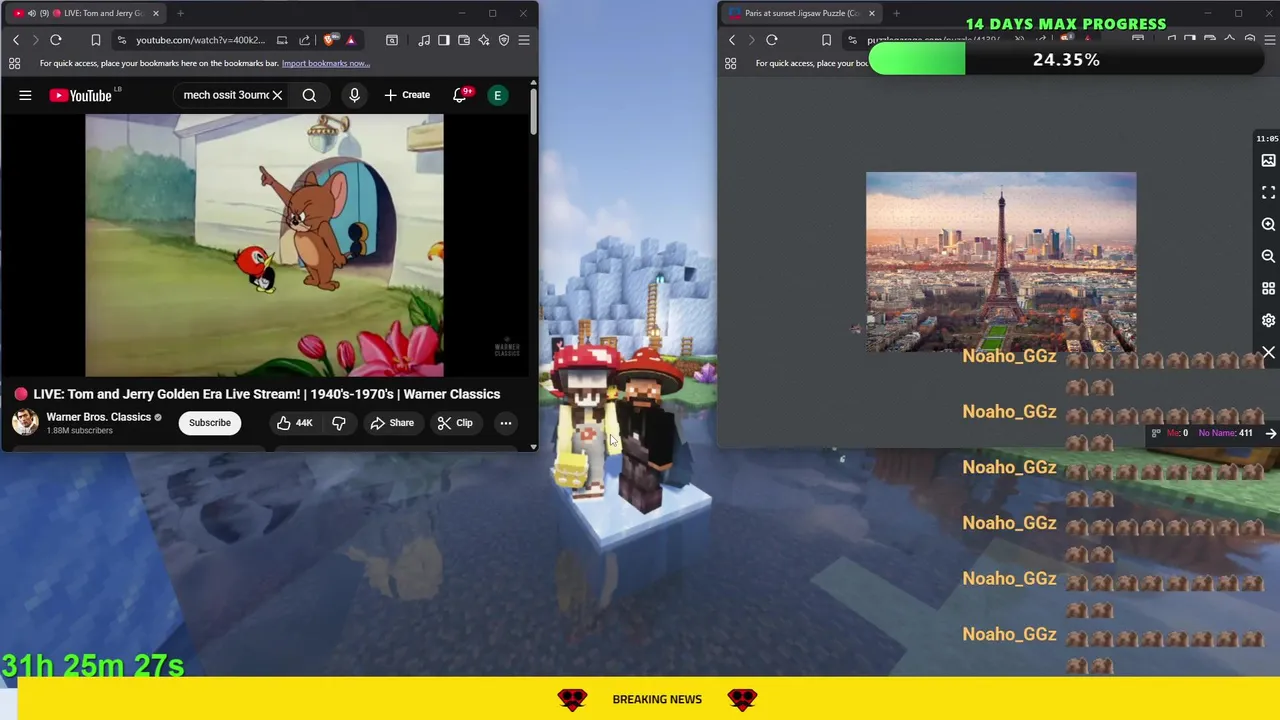
Task: Share the Tom and Jerry live stream
Action: tap(392, 423)
